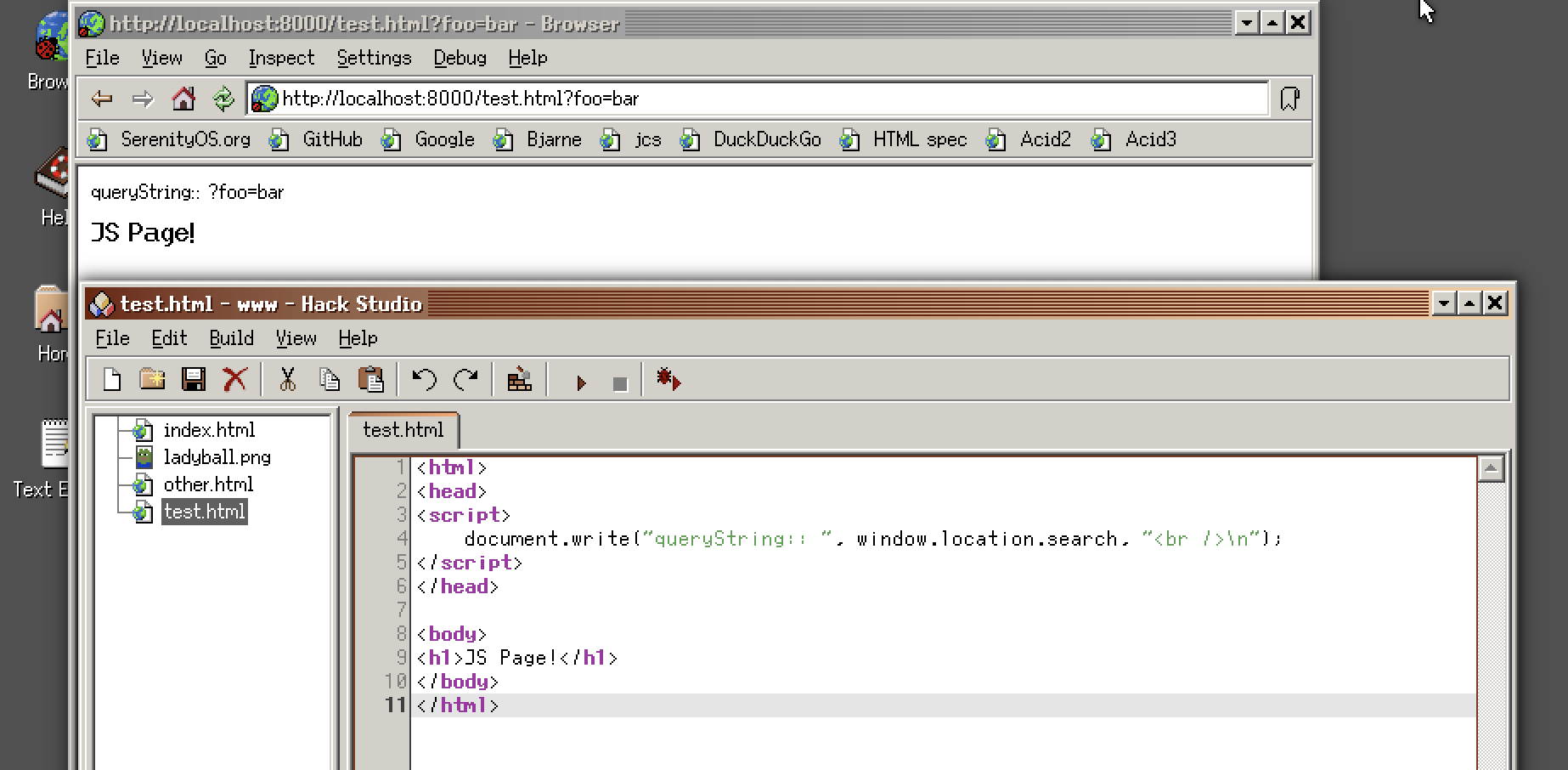Copy selection in Hack Studio toolbar
Screen dimensions: 1568x770
pos(330,379)
